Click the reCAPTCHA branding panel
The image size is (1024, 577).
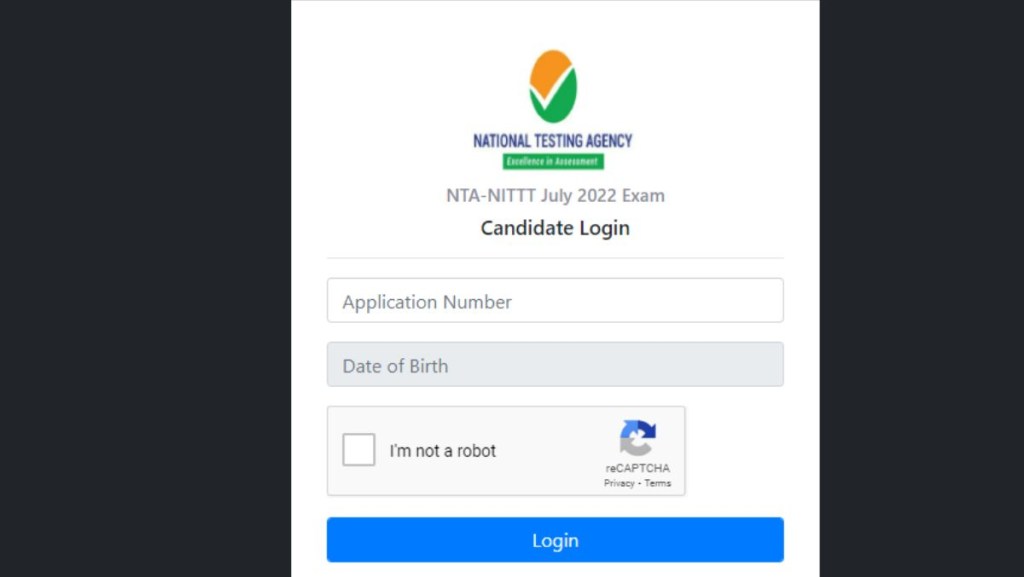point(638,450)
